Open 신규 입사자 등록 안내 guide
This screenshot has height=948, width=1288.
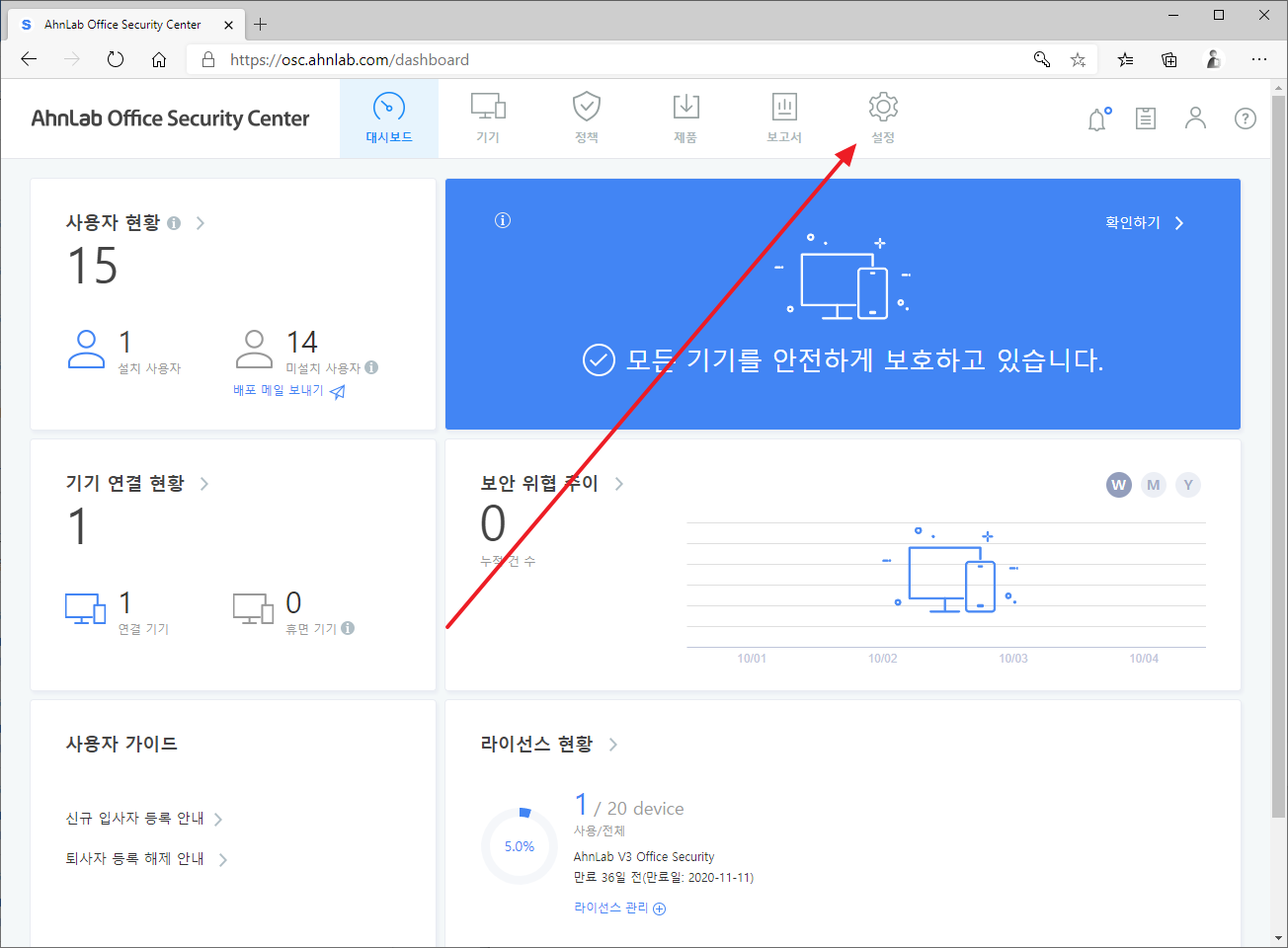(x=144, y=819)
